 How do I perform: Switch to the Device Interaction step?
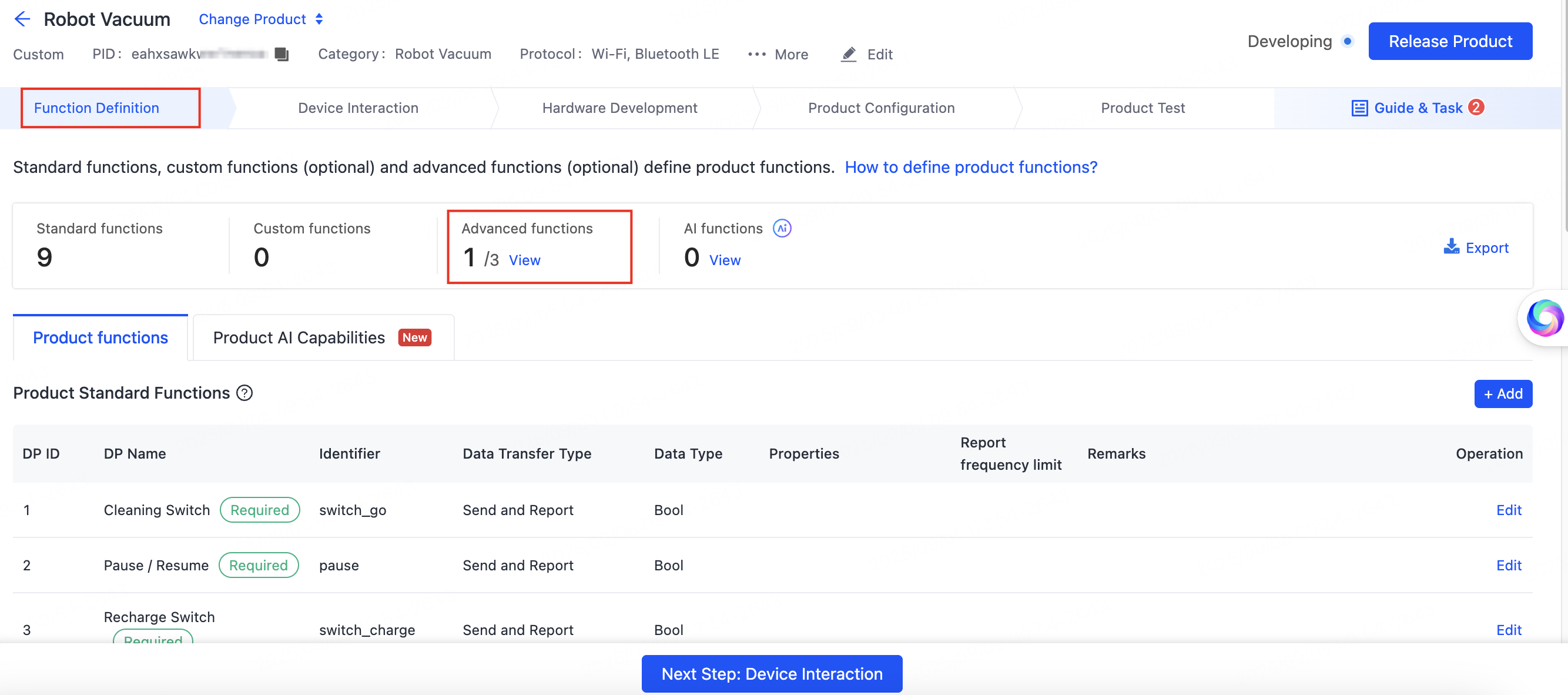[x=358, y=108]
